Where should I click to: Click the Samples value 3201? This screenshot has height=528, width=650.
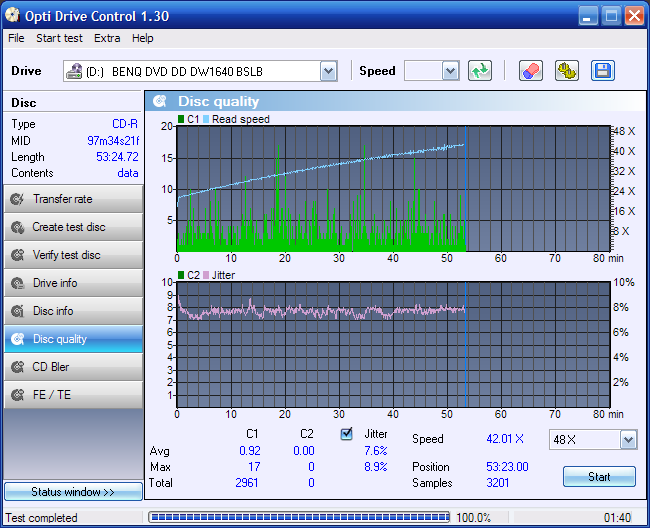pyautogui.click(x=497, y=483)
